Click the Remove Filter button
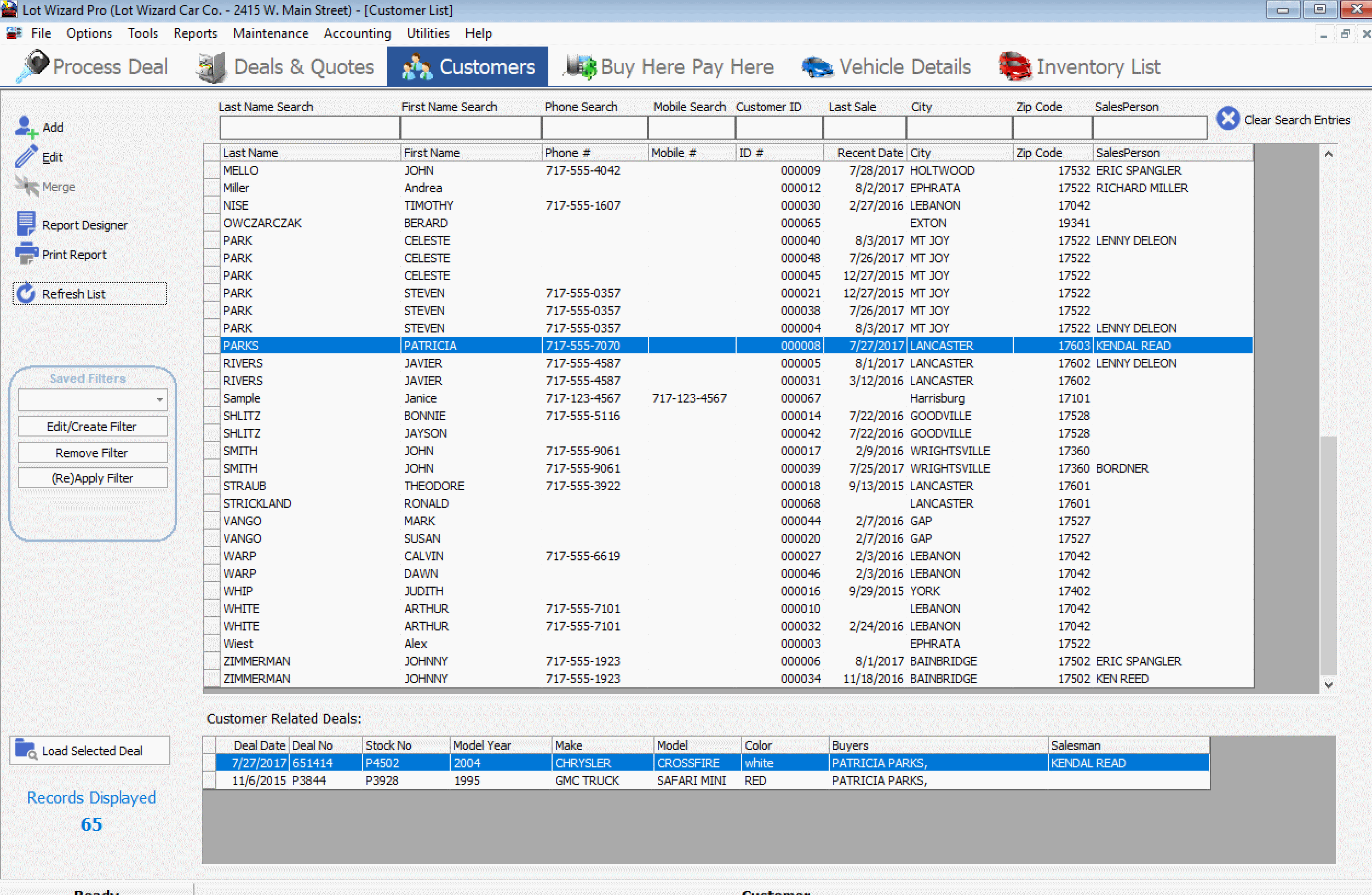Viewport: 1372px width, 895px height. (x=92, y=452)
